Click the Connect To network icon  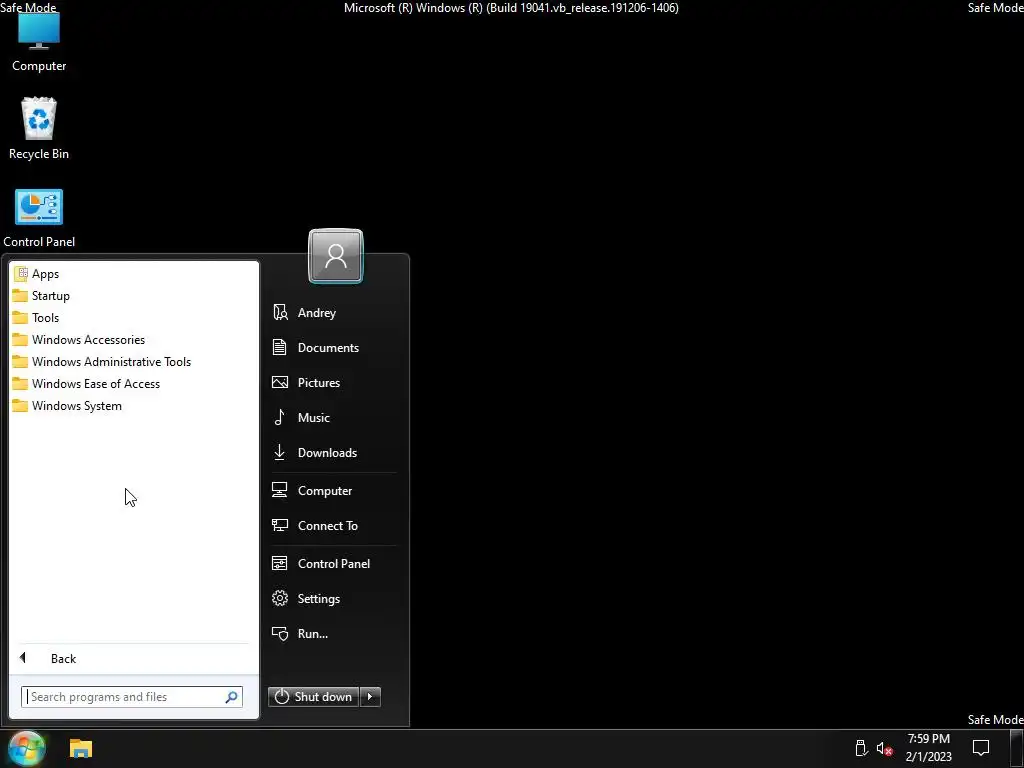[x=280, y=526]
